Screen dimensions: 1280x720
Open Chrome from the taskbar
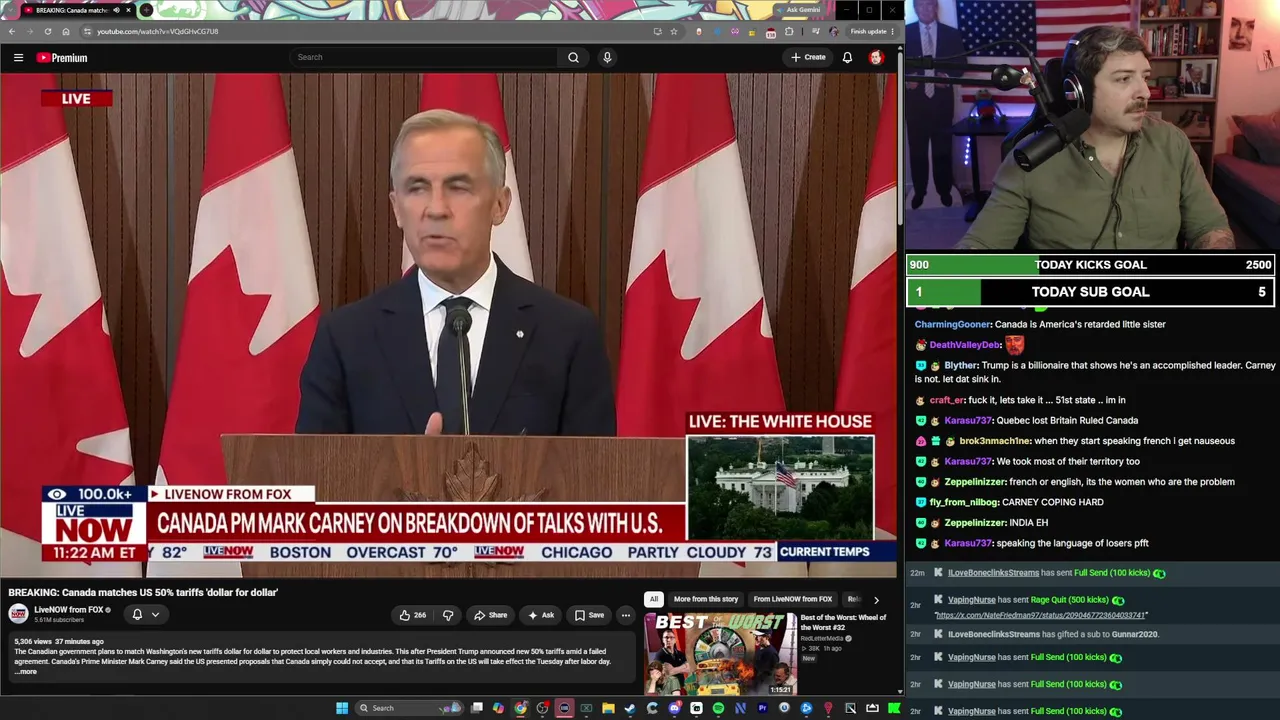point(520,708)
